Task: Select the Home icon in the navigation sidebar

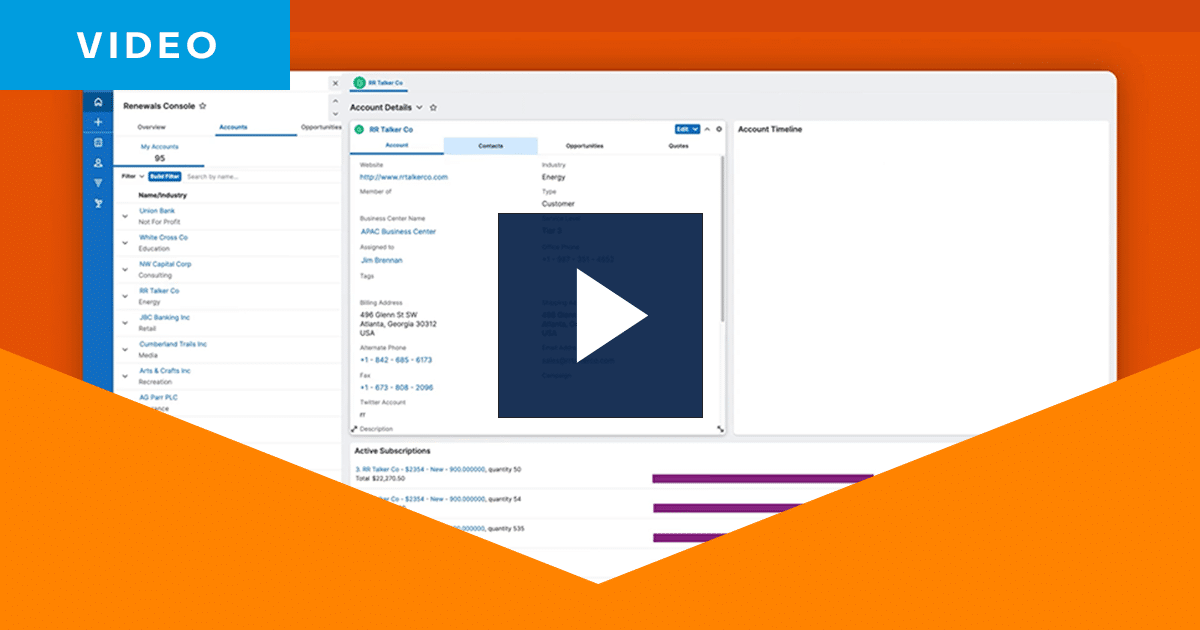Action: 98,103
